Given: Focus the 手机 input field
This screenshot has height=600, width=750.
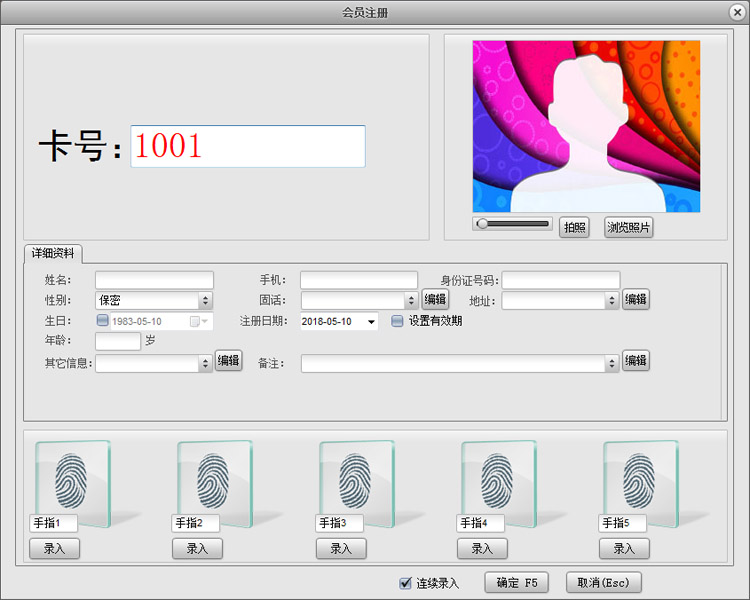Looking at the screenshot, I should [x=359, y=280].
